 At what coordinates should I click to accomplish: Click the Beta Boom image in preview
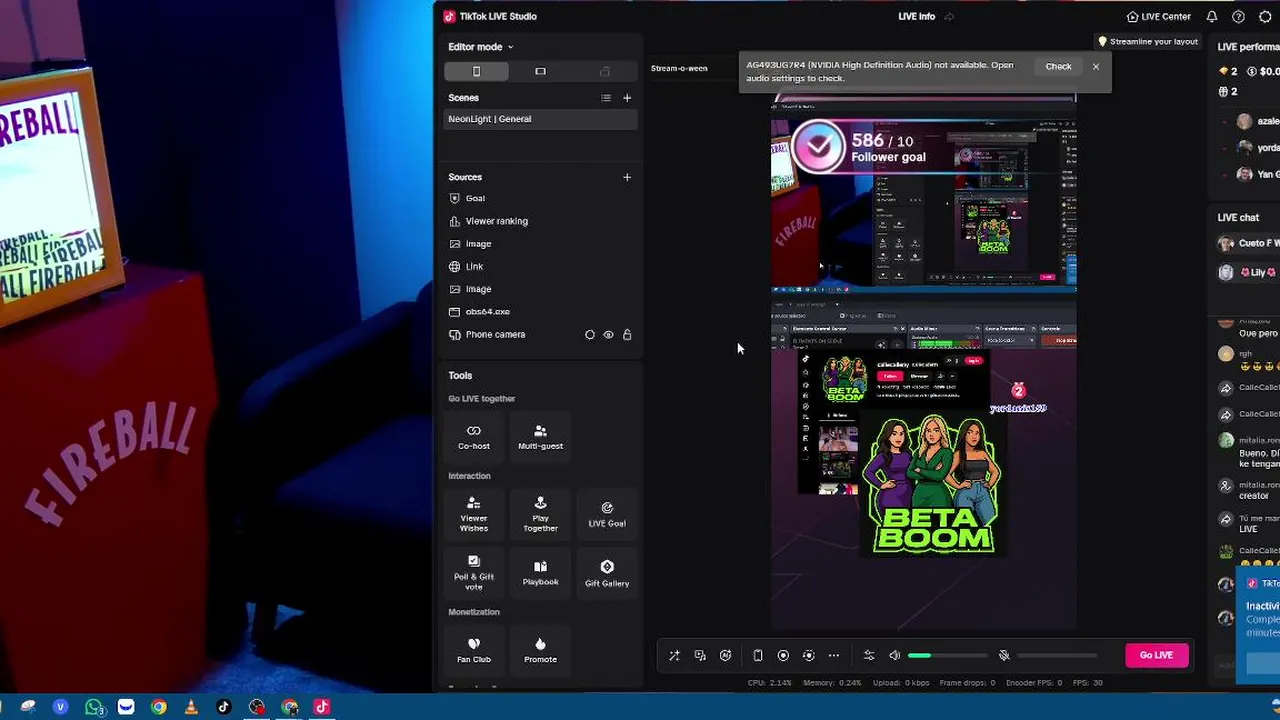pos(932,485)
